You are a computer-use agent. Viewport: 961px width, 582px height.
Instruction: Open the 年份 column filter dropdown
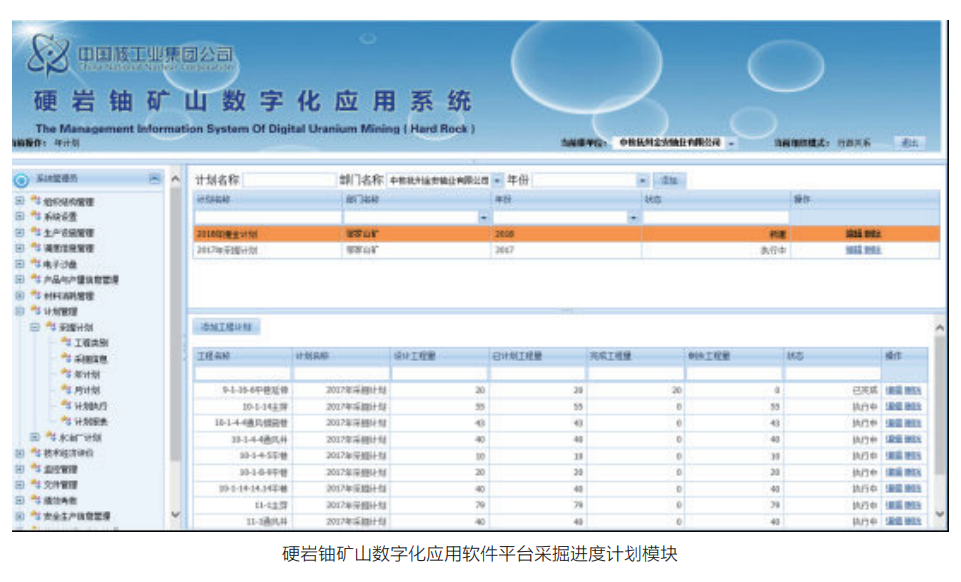pos(632,217)
